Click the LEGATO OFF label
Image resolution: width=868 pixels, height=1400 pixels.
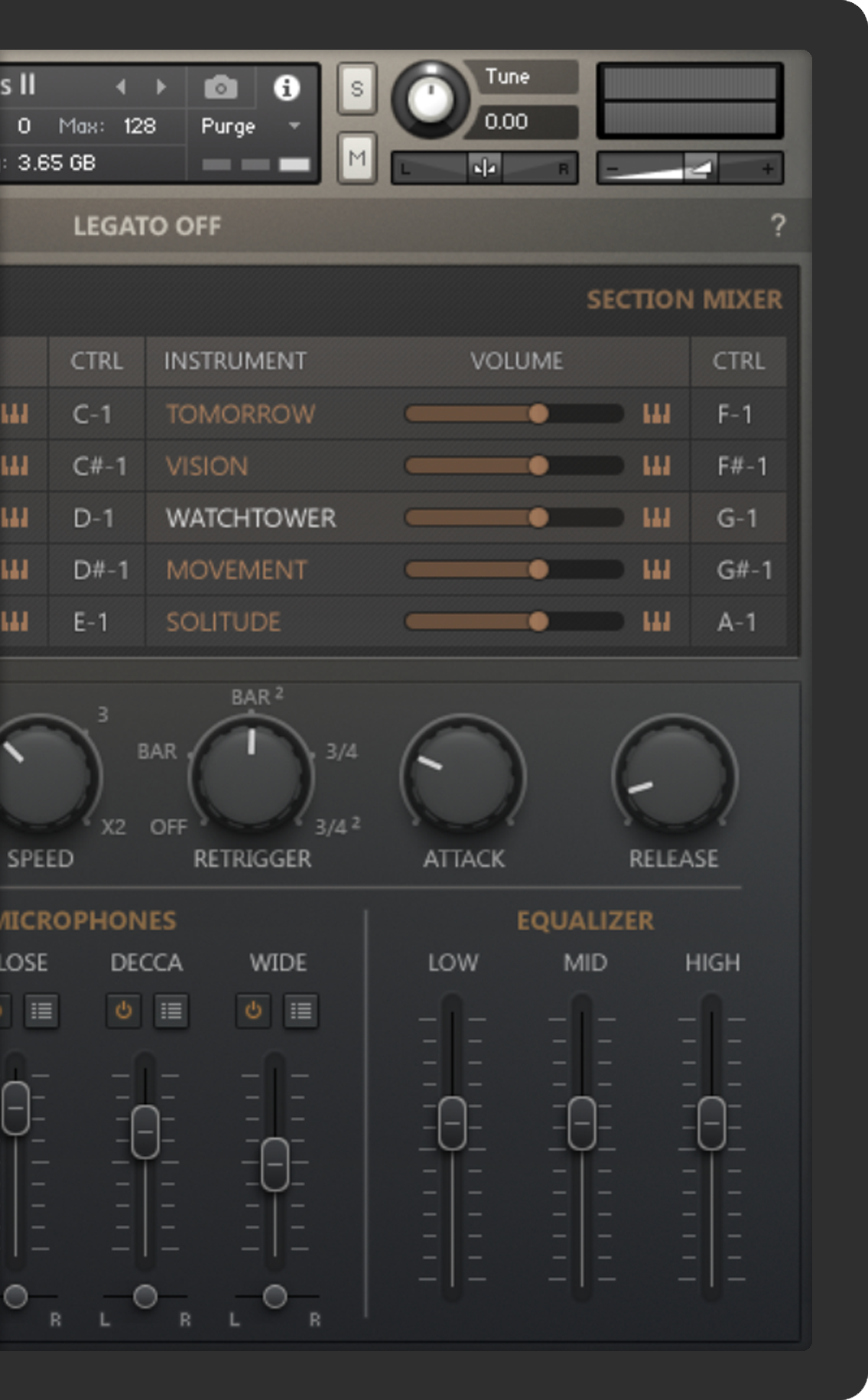point(147,226)
